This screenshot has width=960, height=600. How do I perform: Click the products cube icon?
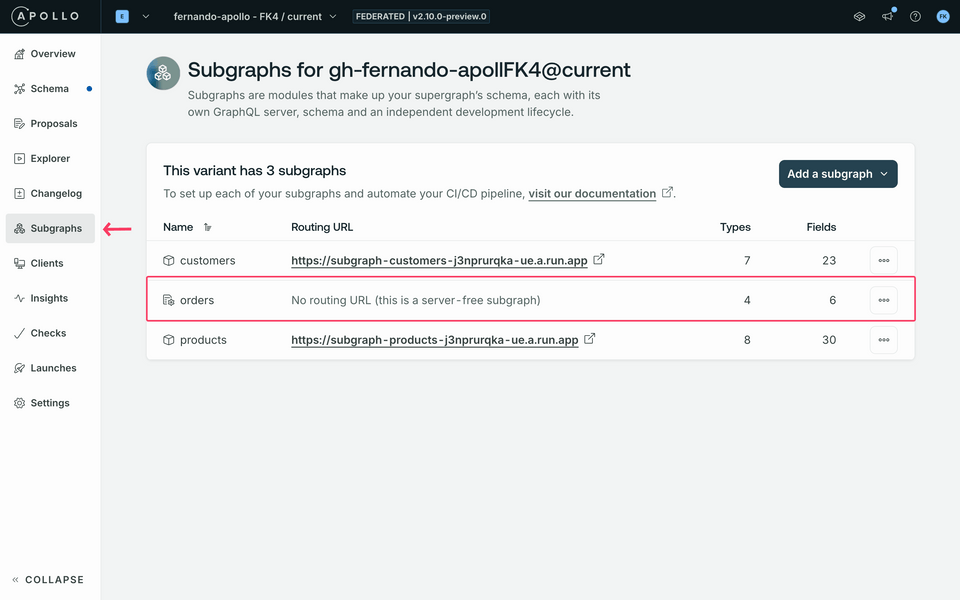pos(168,340)
